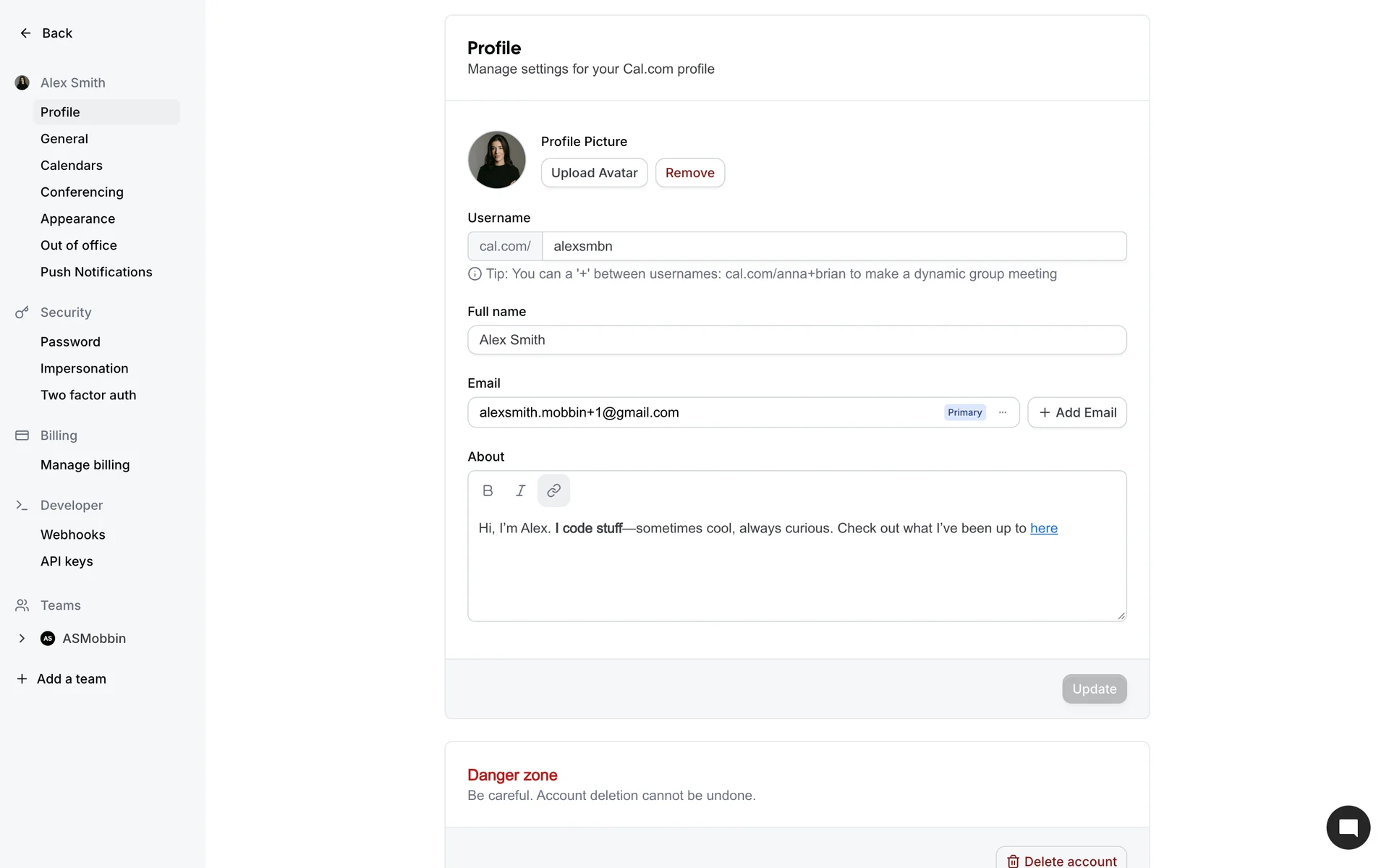Click into the Full name field
The height and width of the screenshot is (868, 1389).
point(796,340)
